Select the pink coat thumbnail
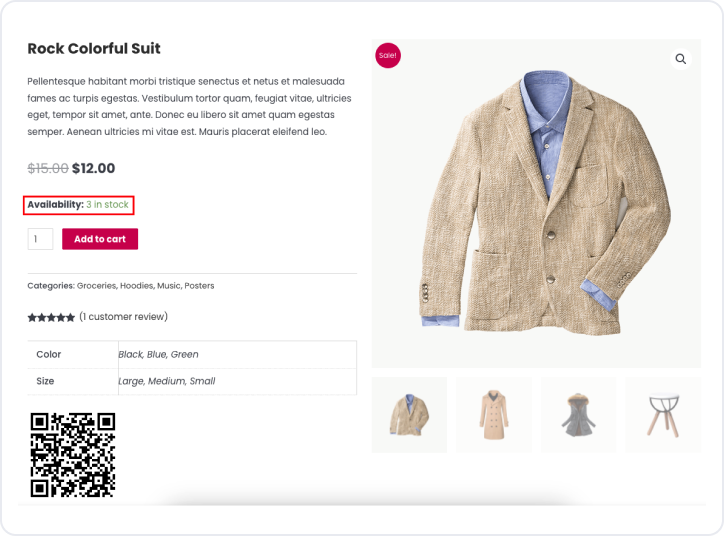This screenshot has width=724, height=536. coord(493,414)
